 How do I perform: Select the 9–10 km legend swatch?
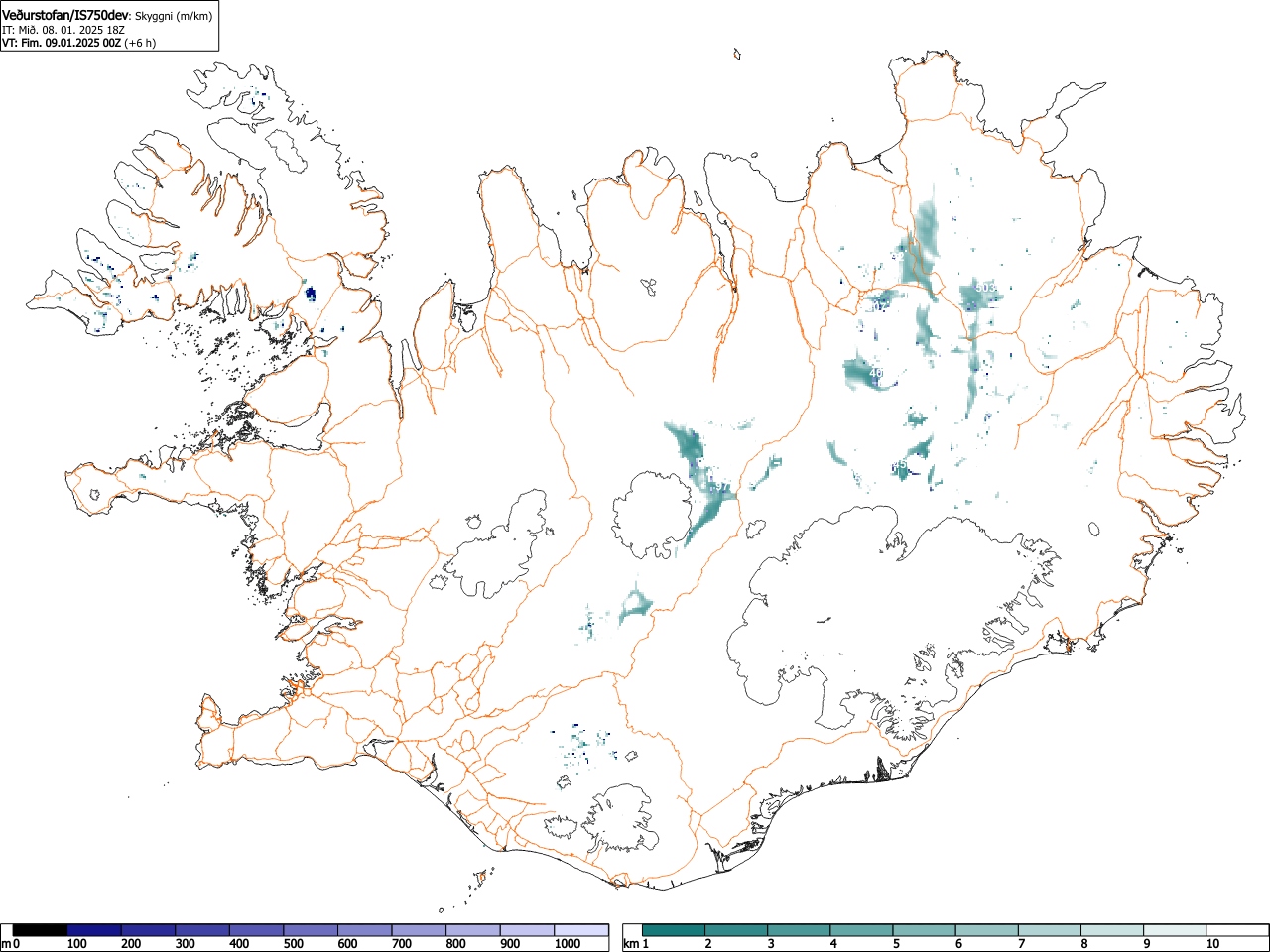1174,930
